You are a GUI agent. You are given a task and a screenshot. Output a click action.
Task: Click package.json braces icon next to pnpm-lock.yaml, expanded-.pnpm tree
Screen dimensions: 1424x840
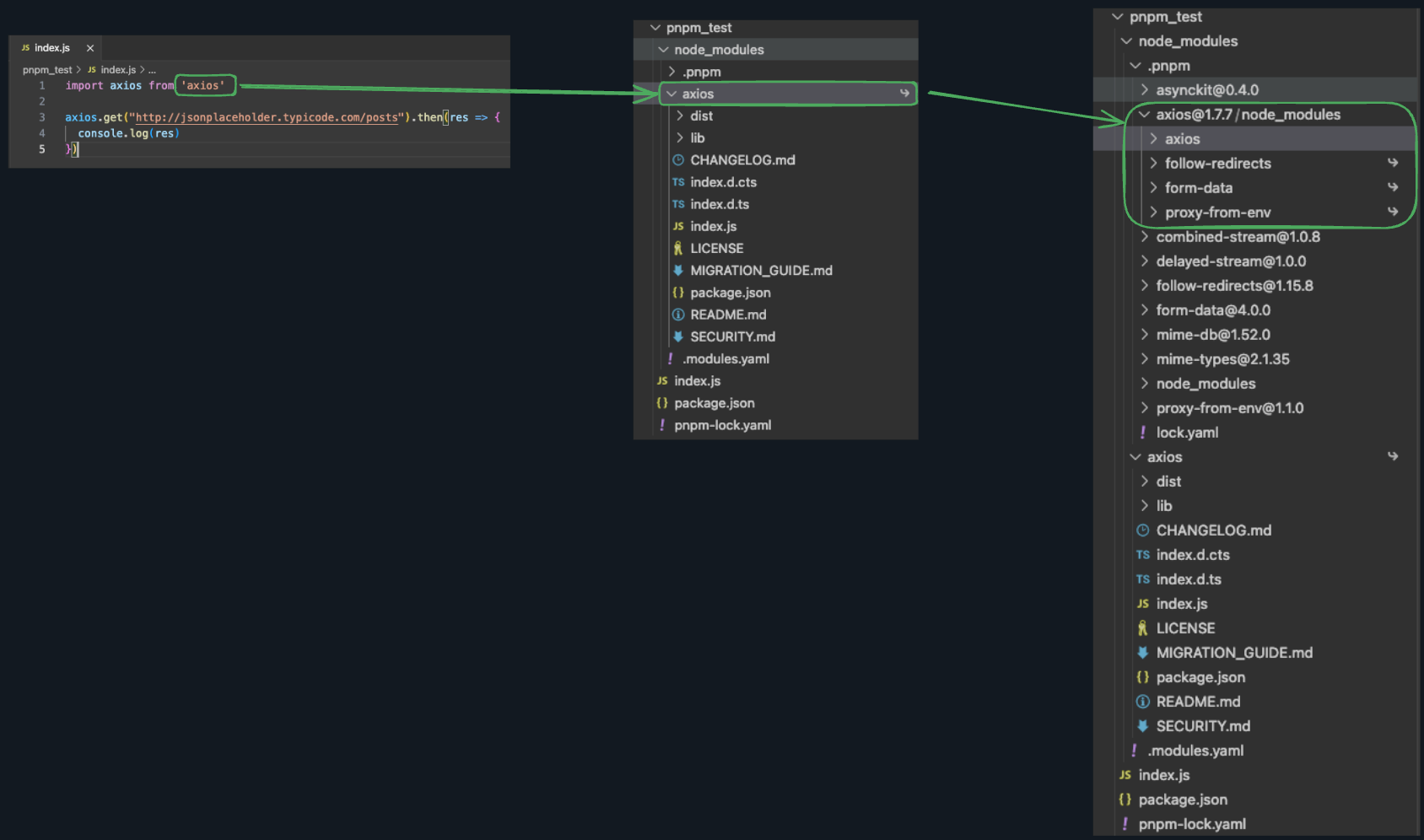click(1125, 800)
